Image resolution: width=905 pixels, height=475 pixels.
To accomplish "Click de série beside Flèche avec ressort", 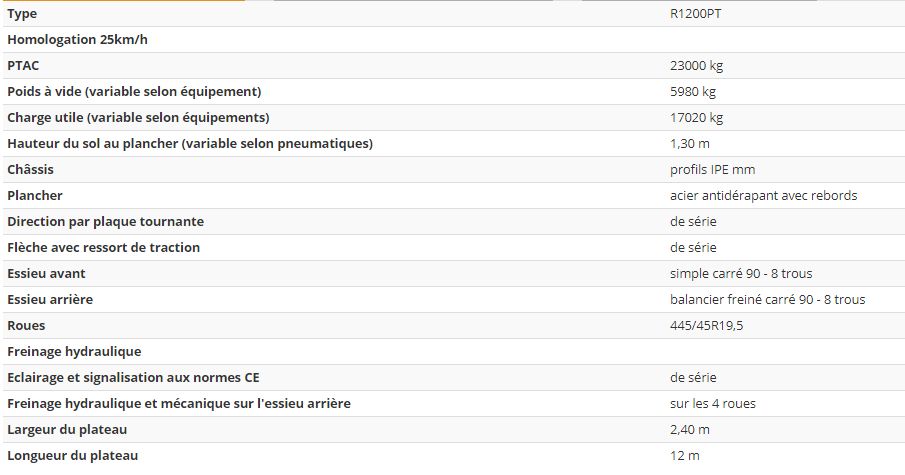I will pos(693,248).
